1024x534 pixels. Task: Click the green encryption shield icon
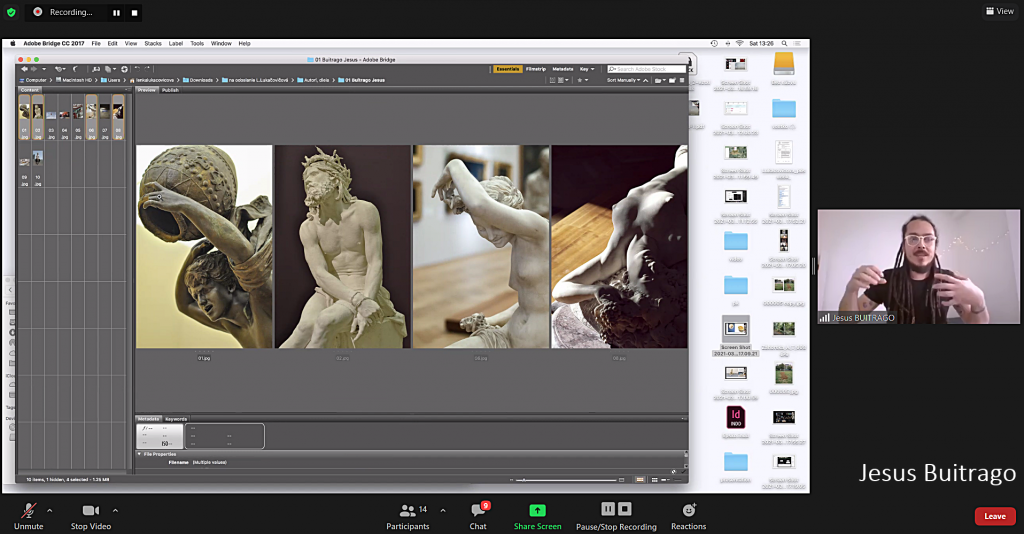point(11,12)
